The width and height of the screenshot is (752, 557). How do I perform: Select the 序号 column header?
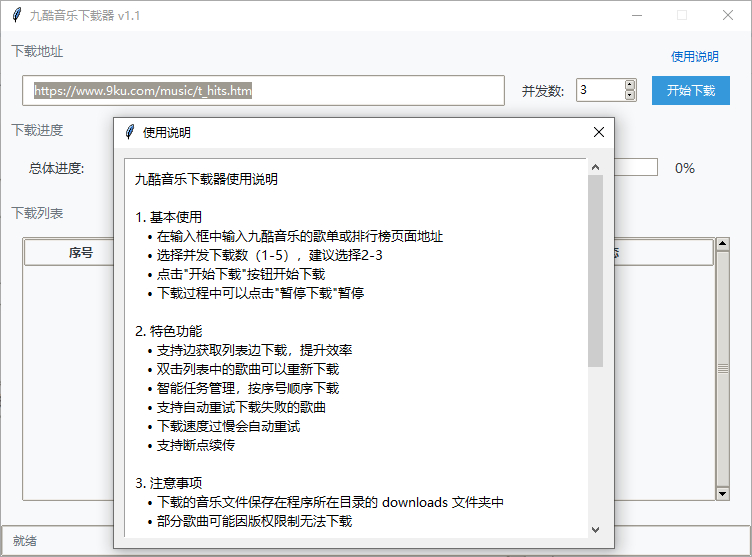[81, 253]
